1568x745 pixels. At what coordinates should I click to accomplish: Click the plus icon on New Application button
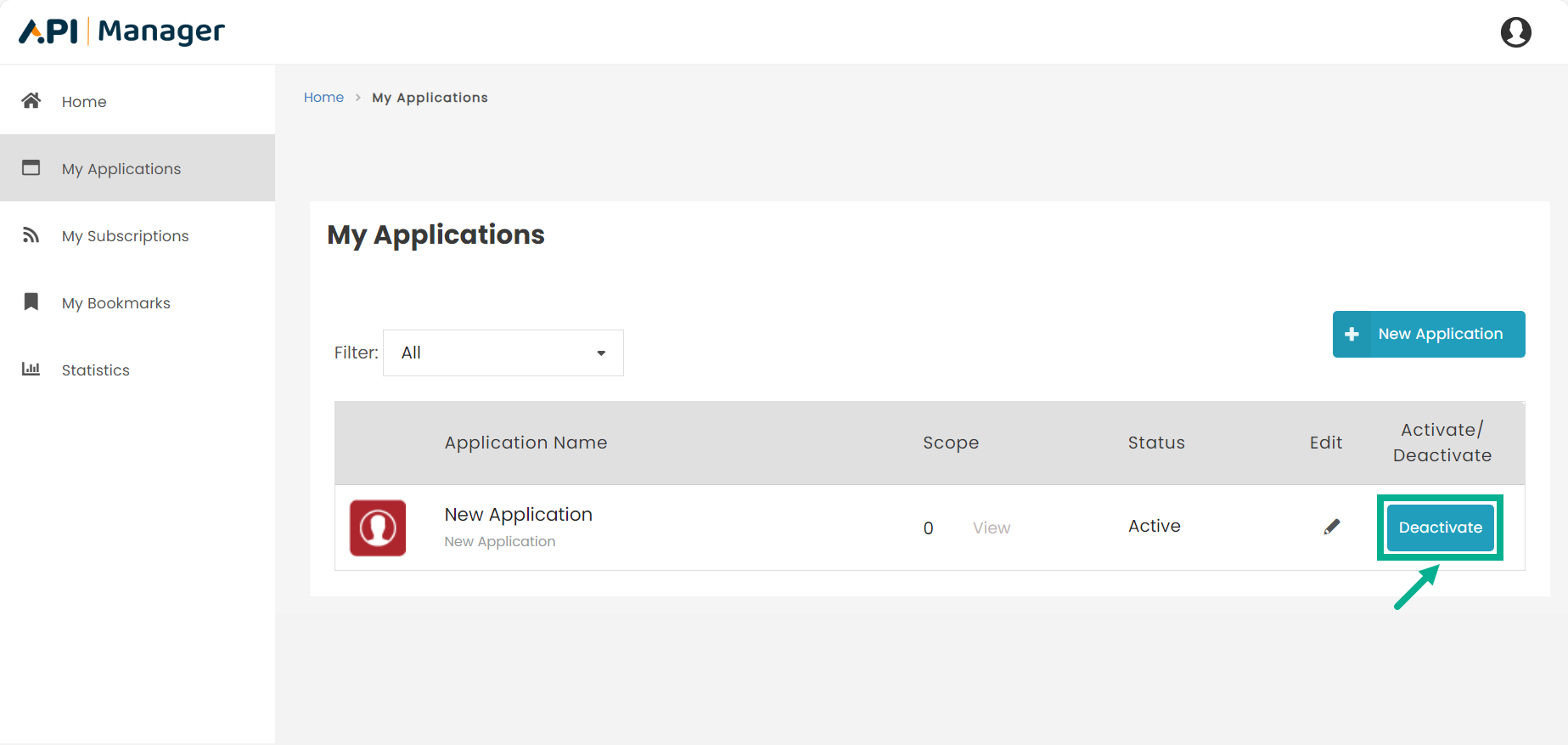click(x=1352, y=335)
